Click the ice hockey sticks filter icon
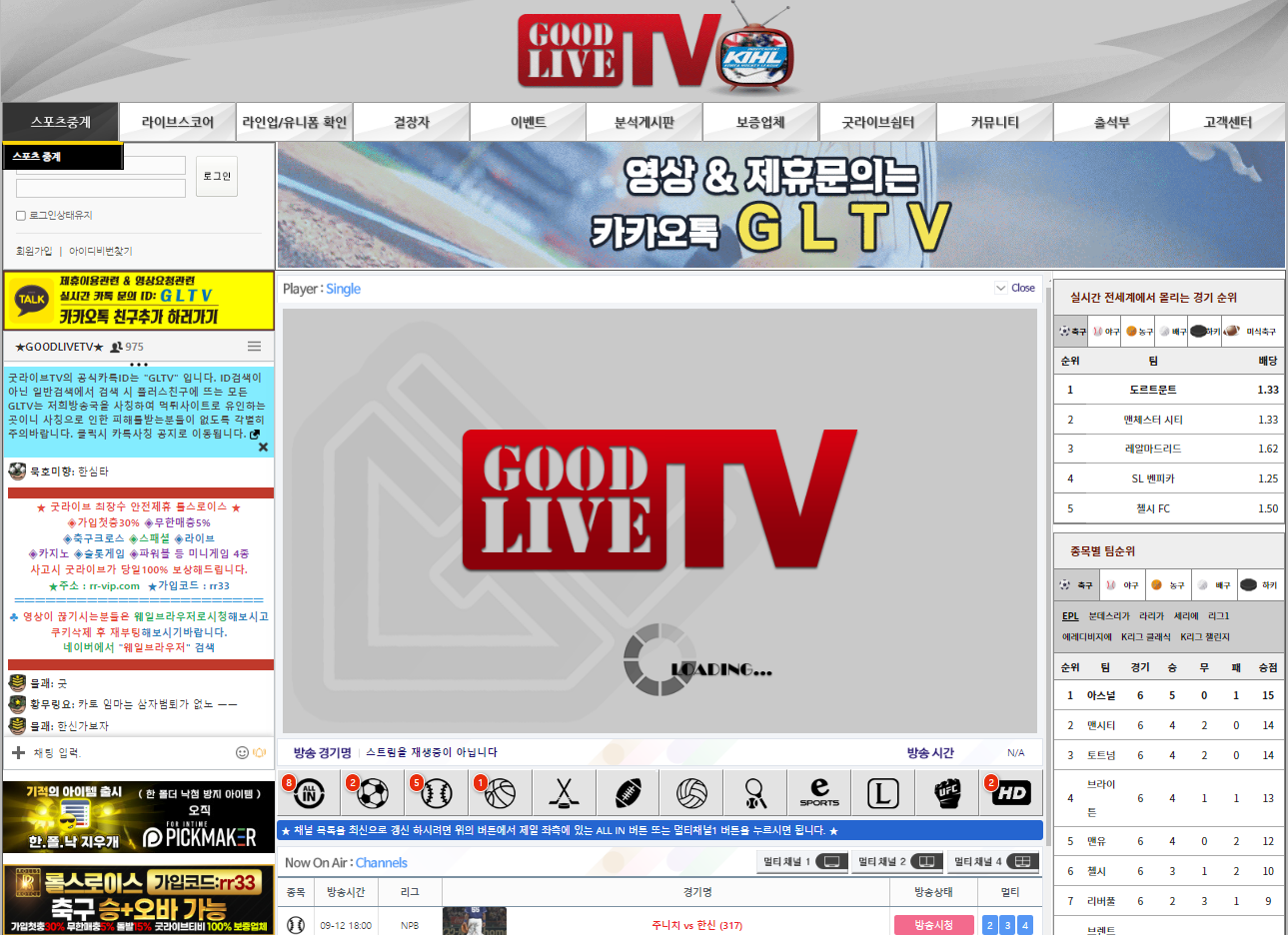This screenshot has width=1288, height=935. (564, 793)
